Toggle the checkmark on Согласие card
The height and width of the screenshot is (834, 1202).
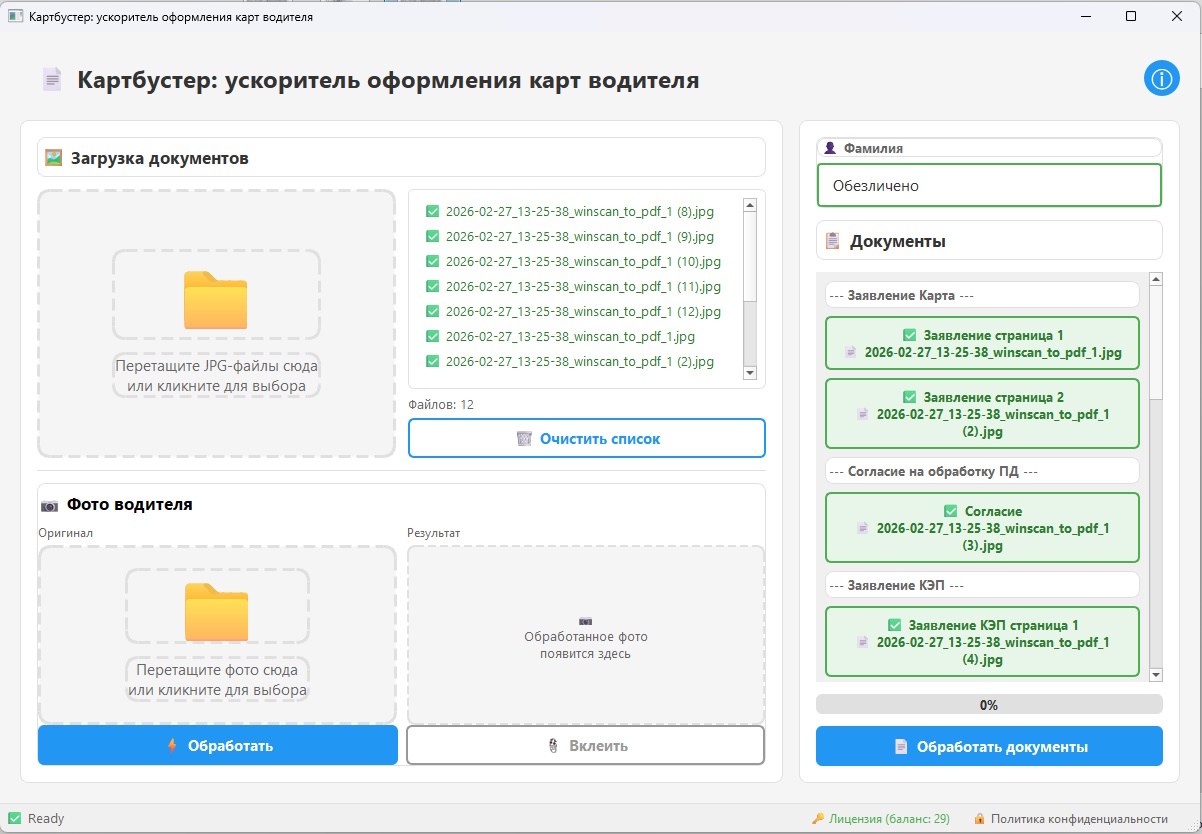(x=951, y=511)
